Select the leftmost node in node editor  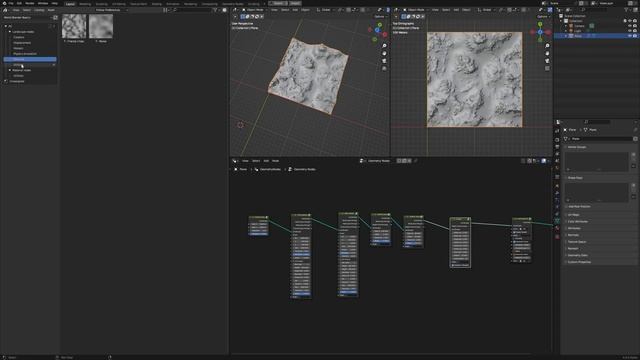tap(259, 226)
